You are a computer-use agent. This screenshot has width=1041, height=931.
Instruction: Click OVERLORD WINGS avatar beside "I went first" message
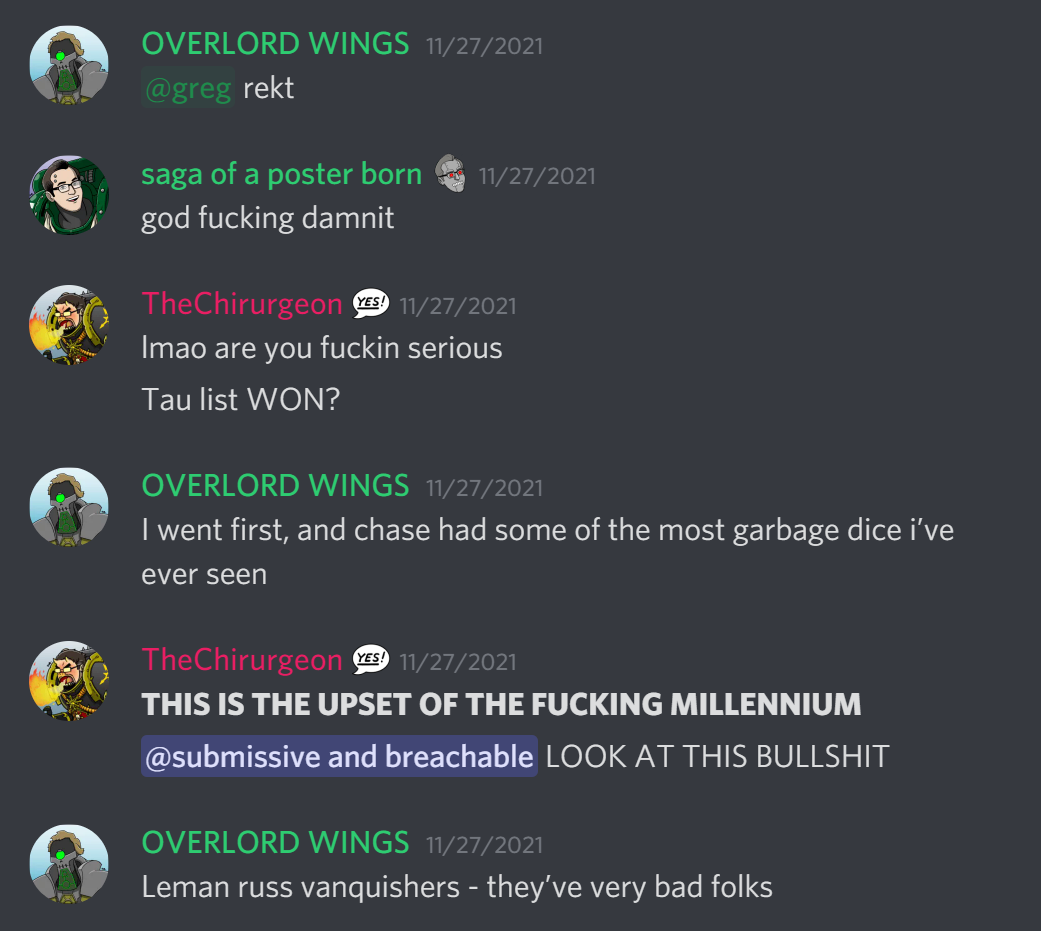pyautogui.click(x=69, y=507)
